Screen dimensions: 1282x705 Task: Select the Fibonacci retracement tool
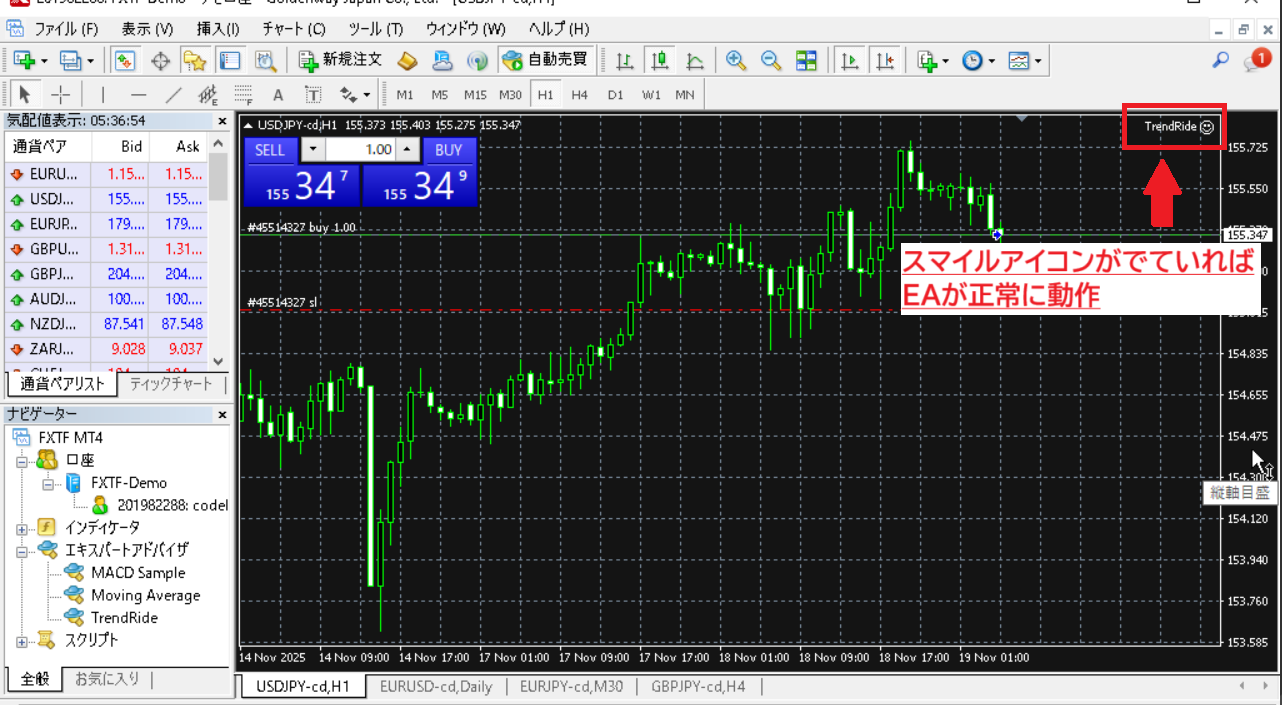point(243,95)
